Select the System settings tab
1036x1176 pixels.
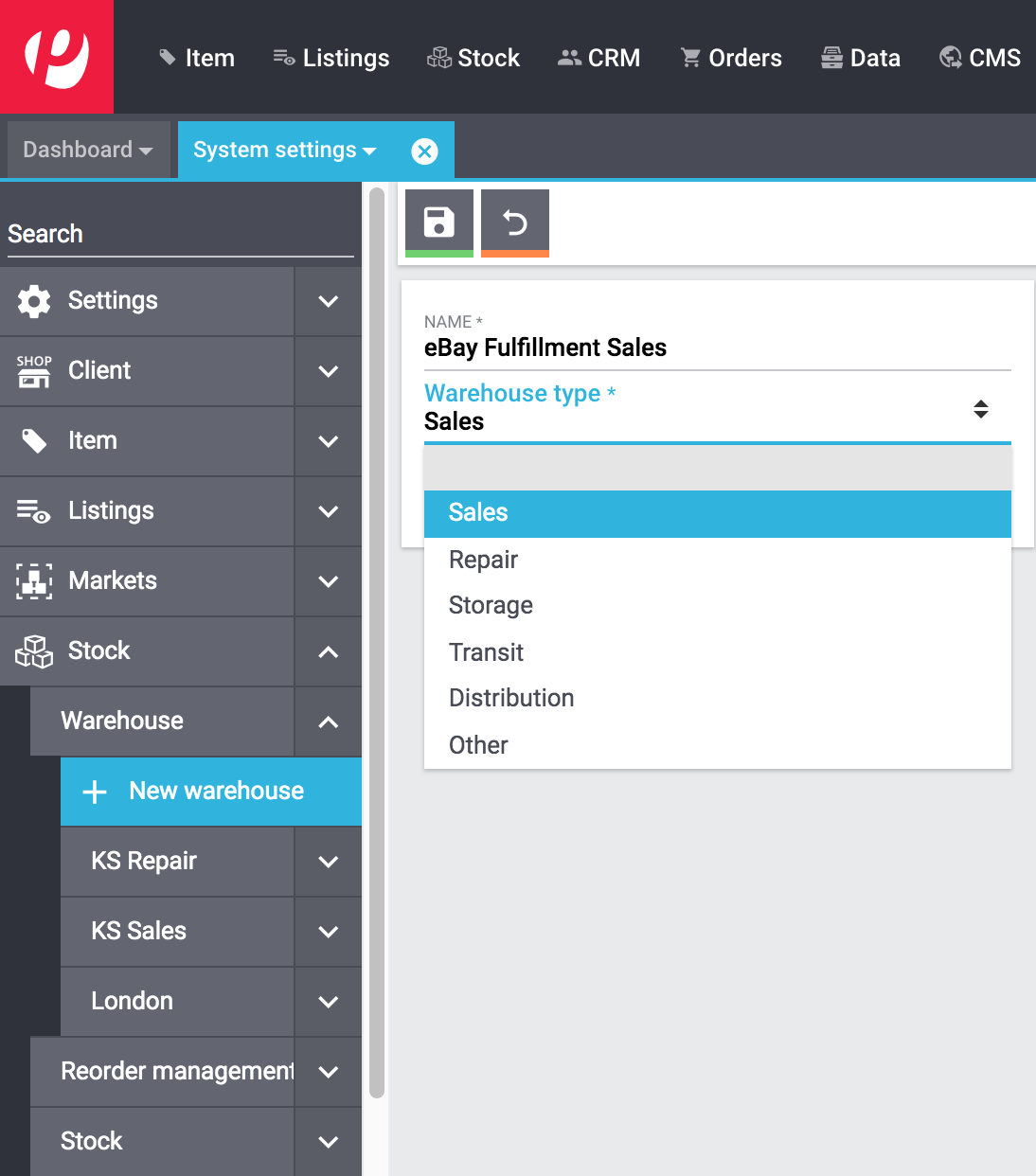(316, 150)
